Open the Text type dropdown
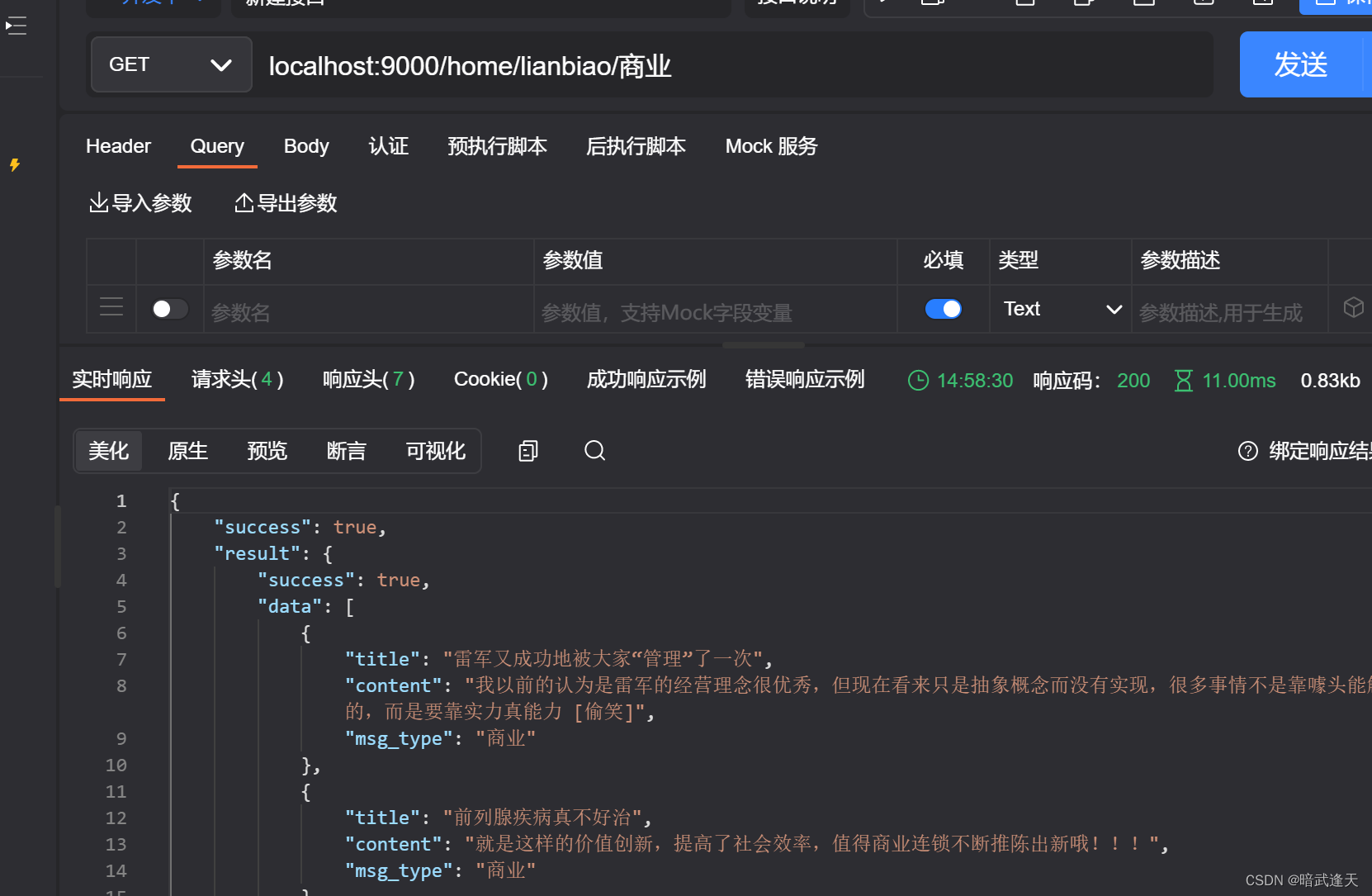Viewport: 1372px width, 896px height. (x=1062, y=309)
